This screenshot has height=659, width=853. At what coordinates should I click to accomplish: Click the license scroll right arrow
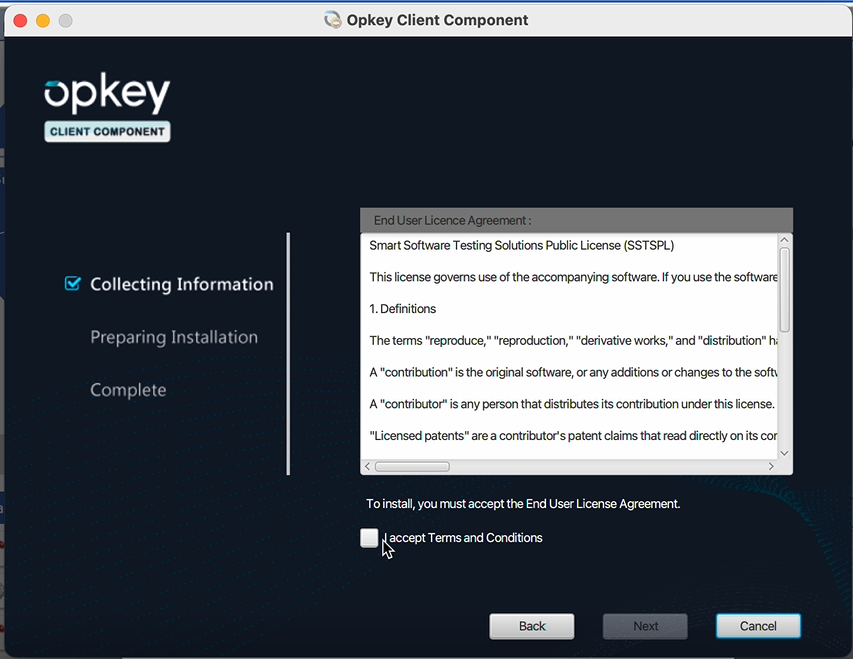point(771,466)
